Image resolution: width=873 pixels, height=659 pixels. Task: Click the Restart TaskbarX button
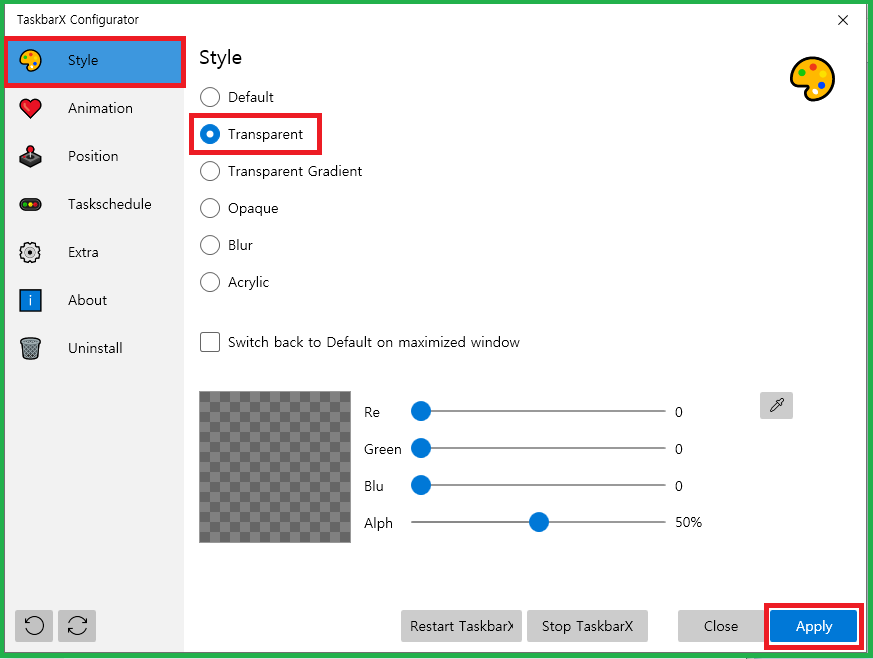coord(461,626)
